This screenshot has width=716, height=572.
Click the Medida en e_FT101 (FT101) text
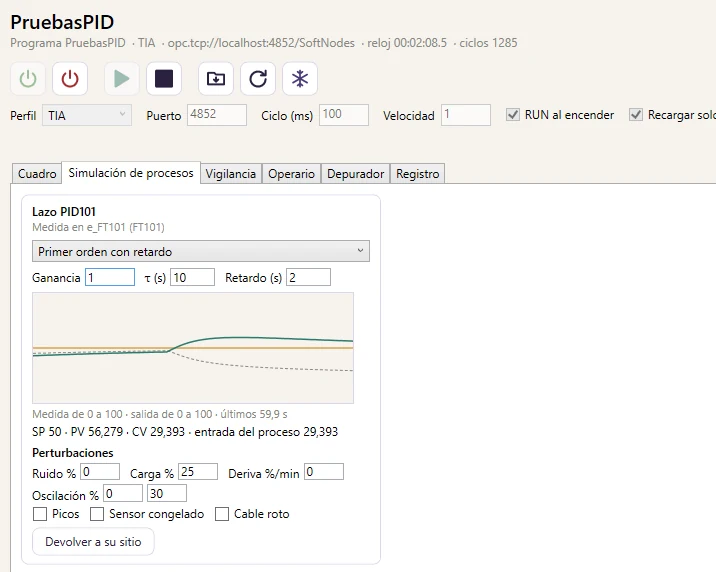tap(98, 227)
